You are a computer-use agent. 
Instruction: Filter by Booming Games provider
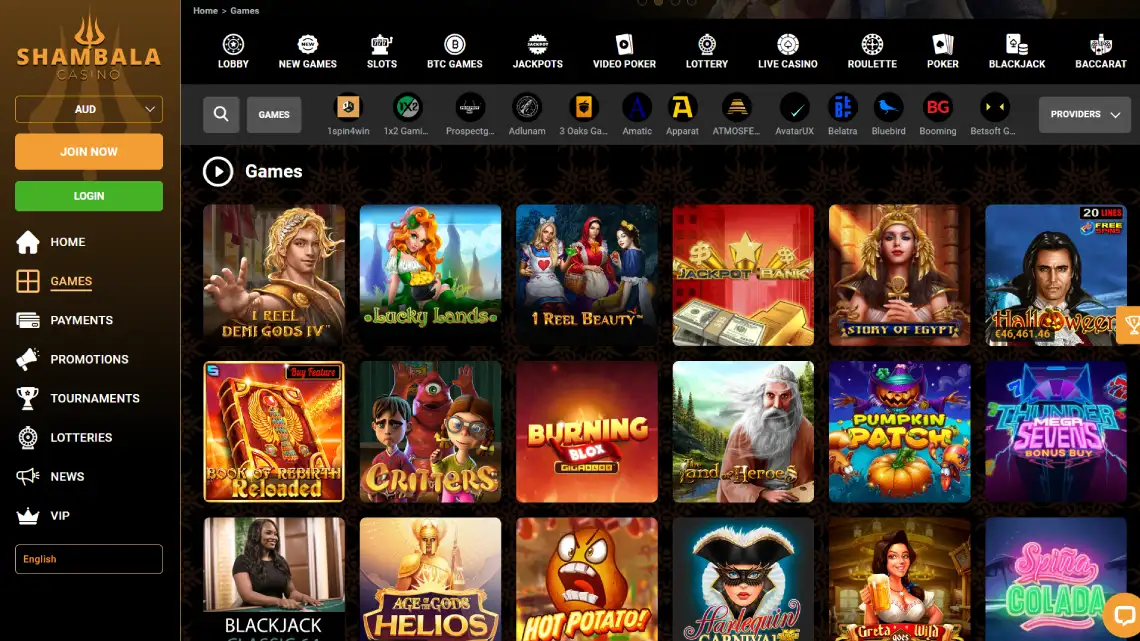(x=938, y=115)
